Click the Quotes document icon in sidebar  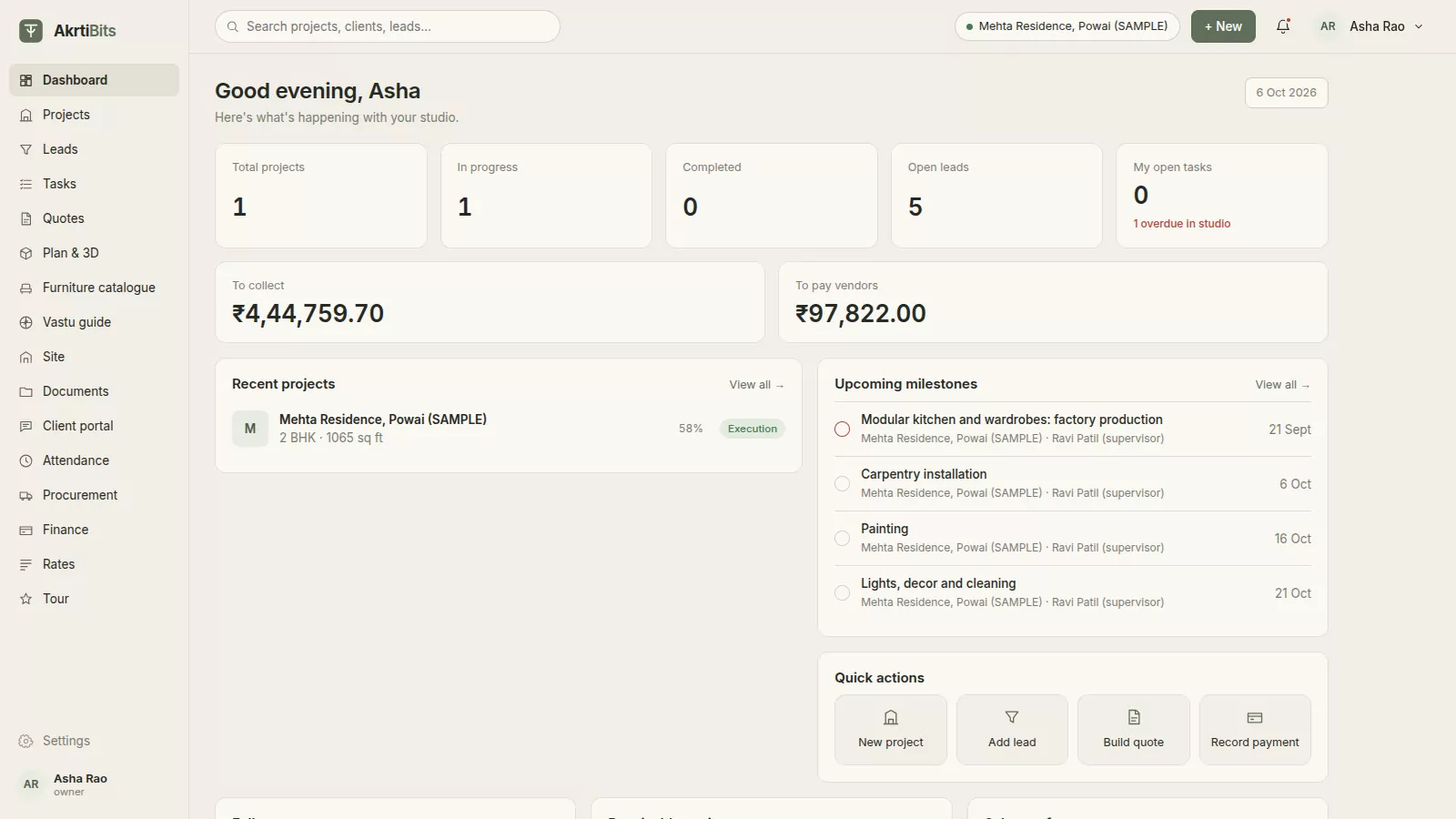26,218
